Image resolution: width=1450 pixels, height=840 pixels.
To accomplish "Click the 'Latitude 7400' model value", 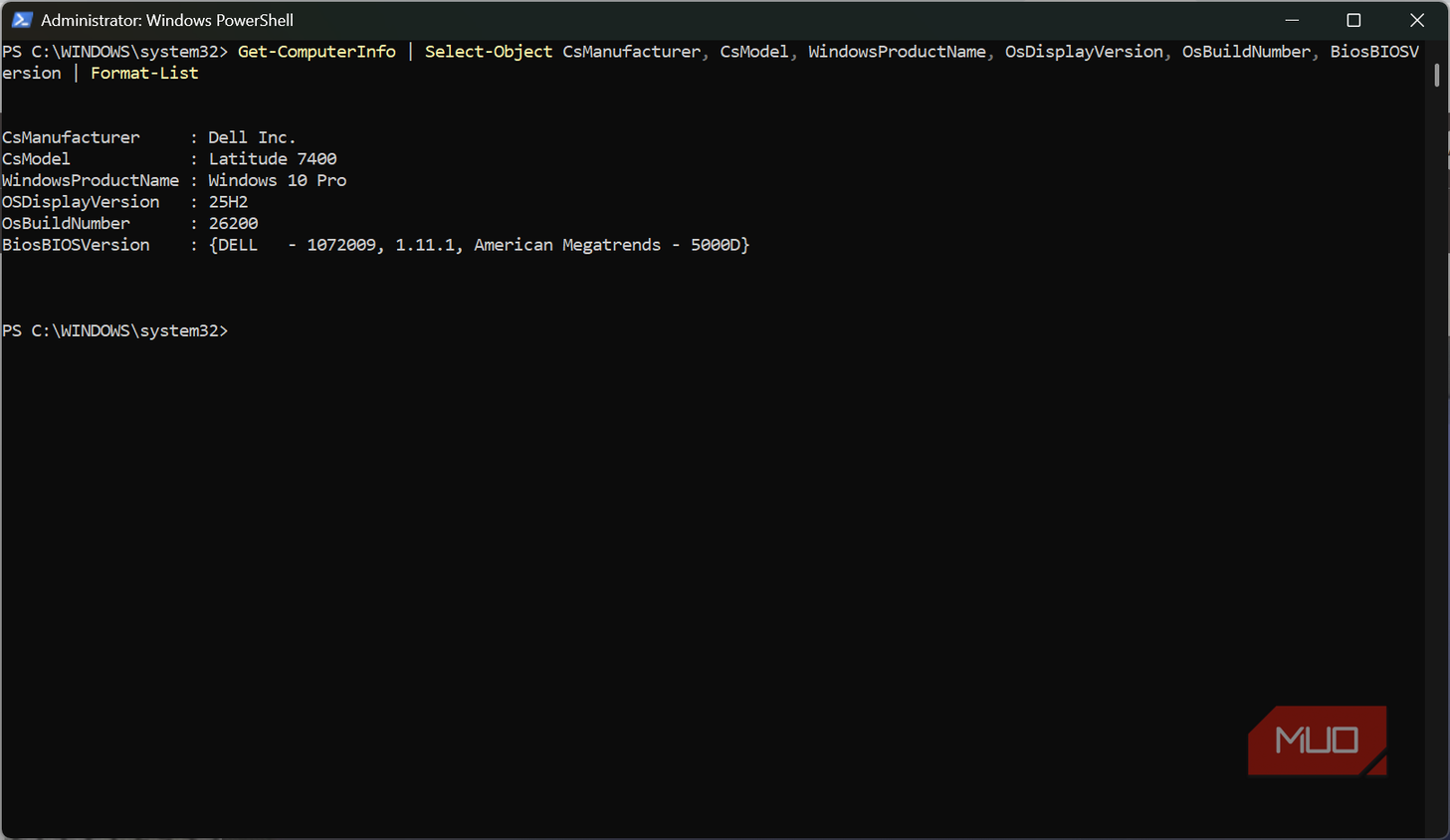I will pos(273,159).
